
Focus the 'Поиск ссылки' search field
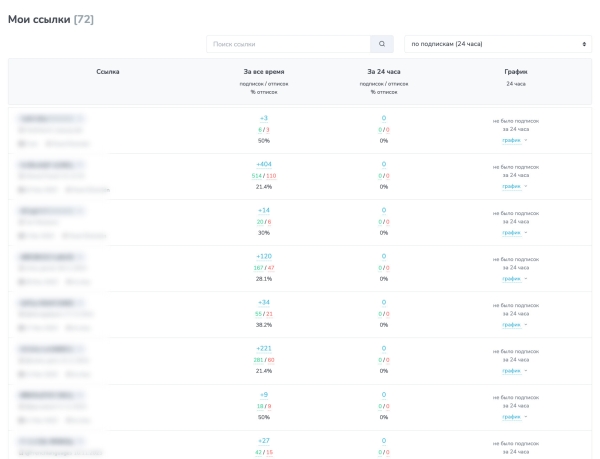click(288, 44)
